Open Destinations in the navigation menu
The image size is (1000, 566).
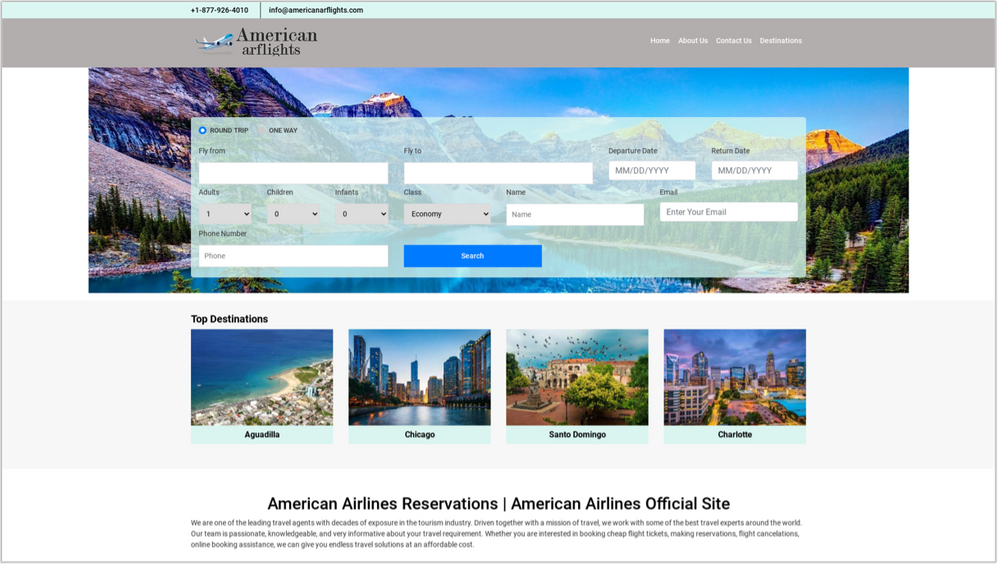pyautogui.click(x=782, y=41)
